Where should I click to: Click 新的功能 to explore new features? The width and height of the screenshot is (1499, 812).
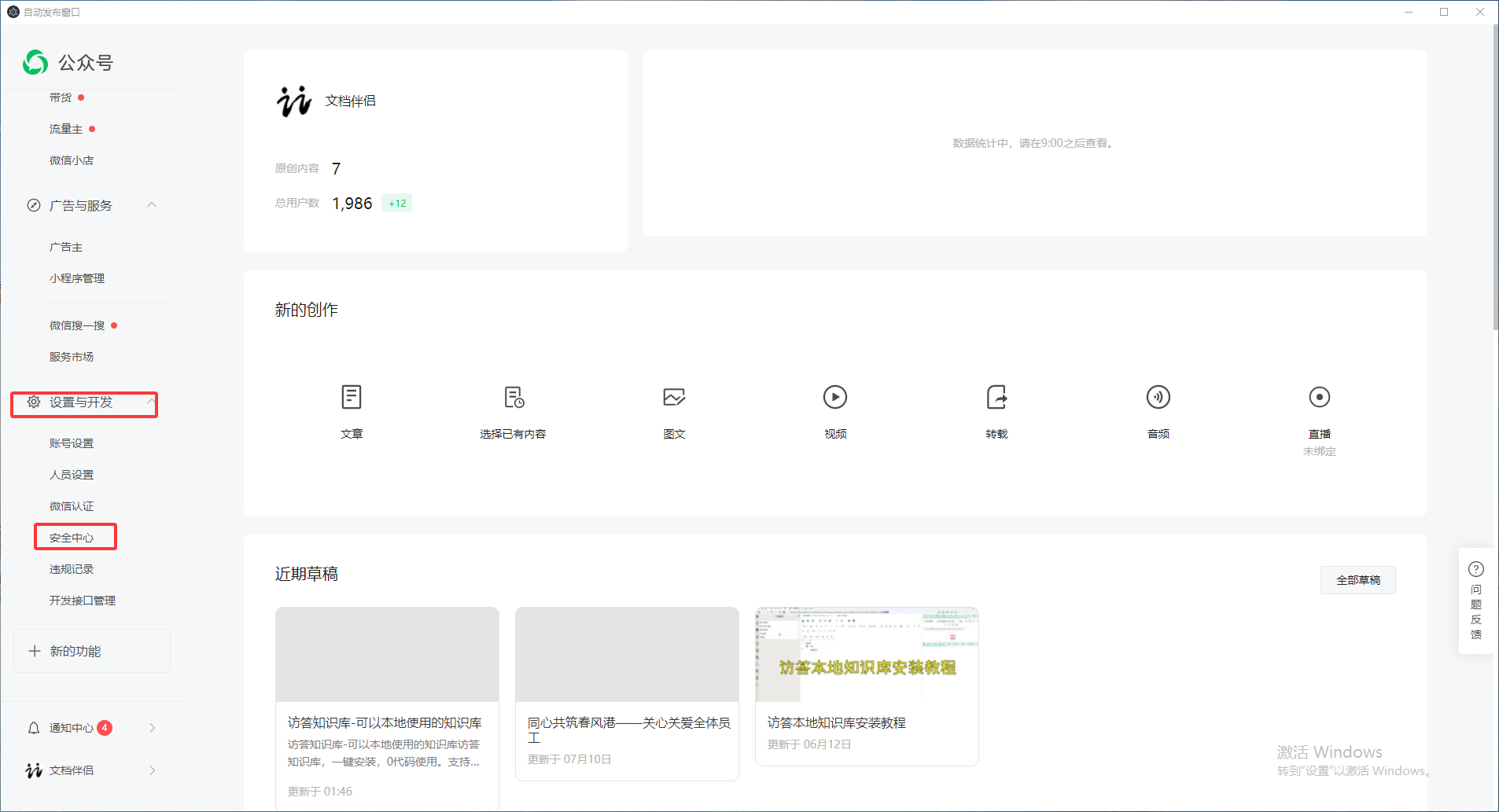[91, 651]
